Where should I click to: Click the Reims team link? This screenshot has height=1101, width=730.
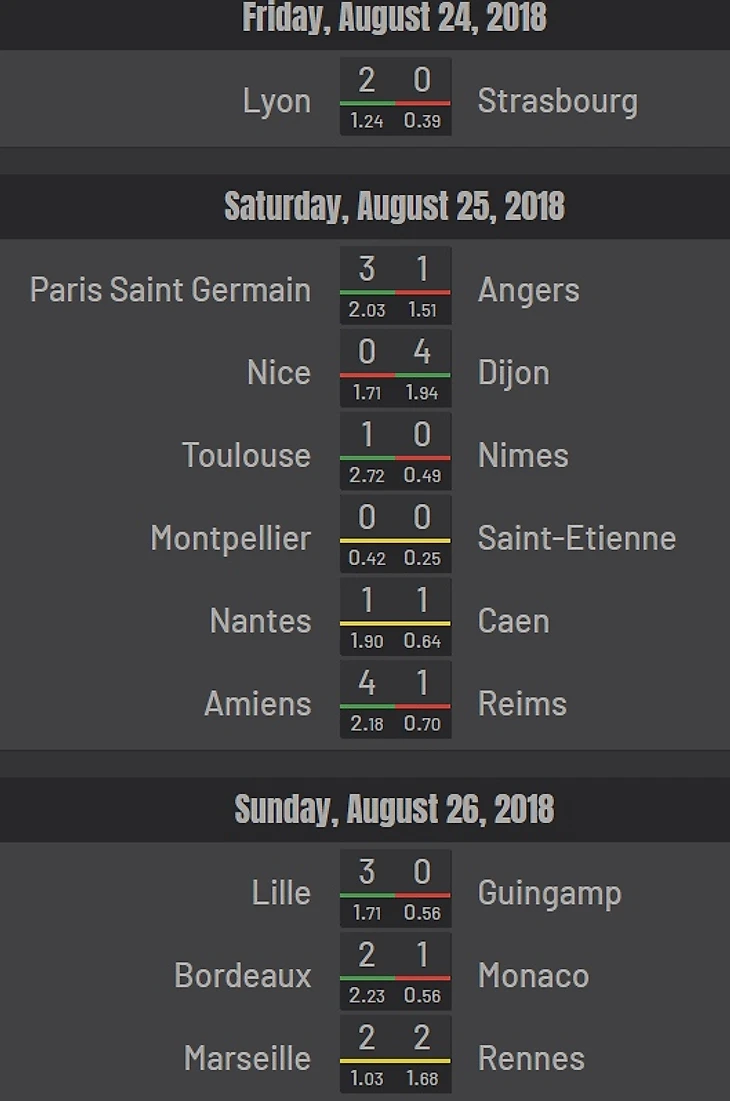pos(522,704)
